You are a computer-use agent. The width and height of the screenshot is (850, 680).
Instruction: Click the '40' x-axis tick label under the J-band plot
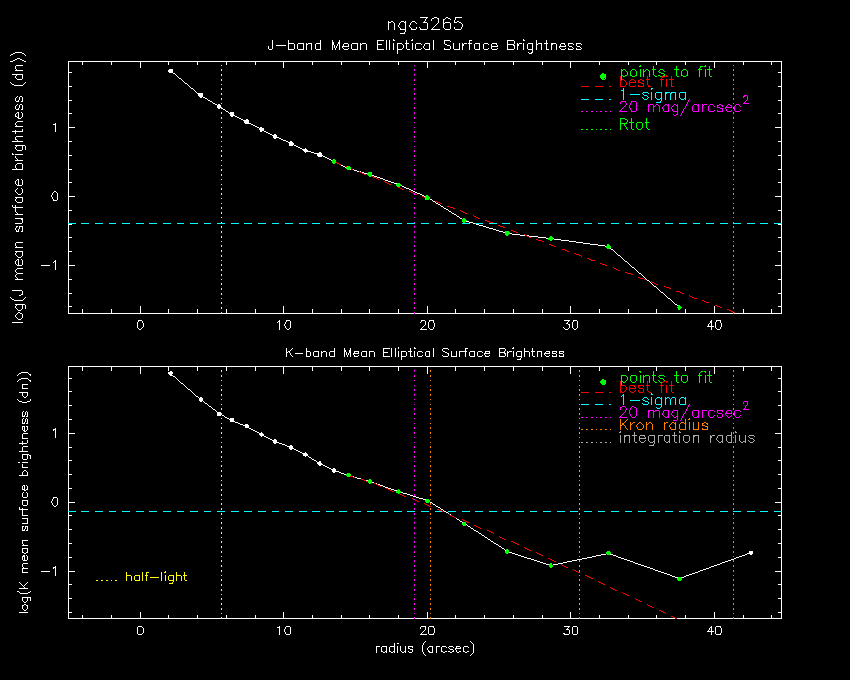714,325
